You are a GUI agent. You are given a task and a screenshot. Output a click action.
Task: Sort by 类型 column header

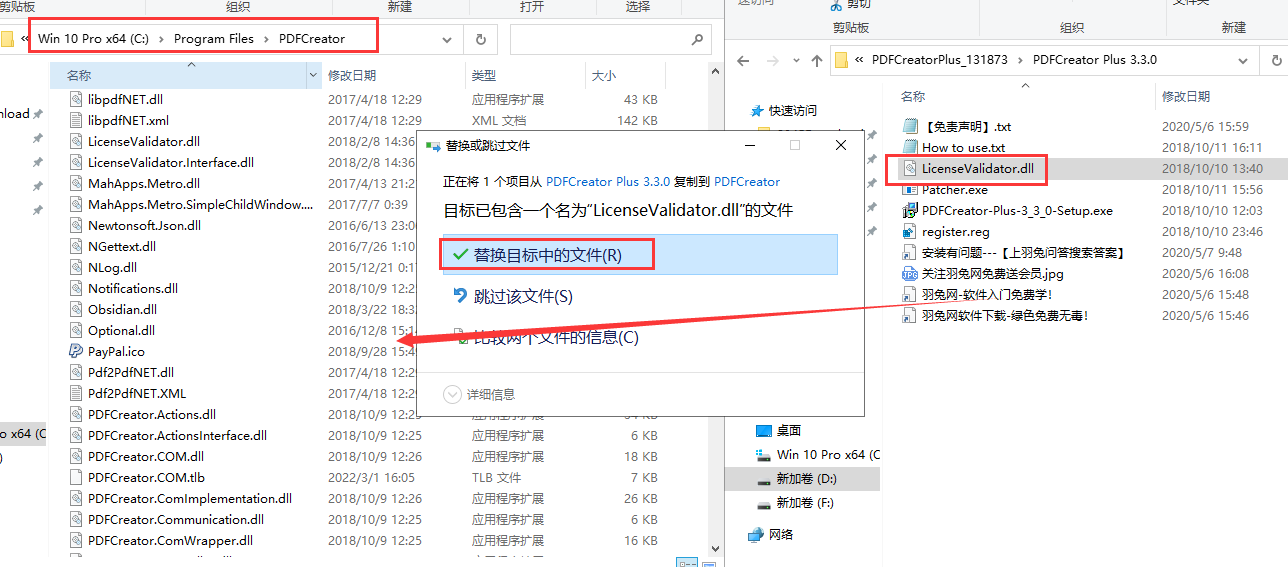[484, 76]
